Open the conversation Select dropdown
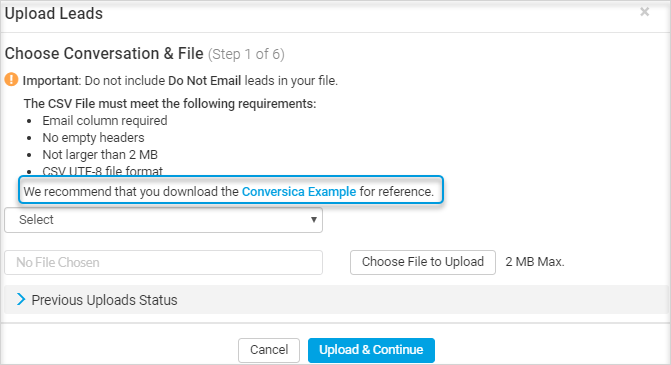Viewport: 671px width, 365px height. (x=163, y=220)
